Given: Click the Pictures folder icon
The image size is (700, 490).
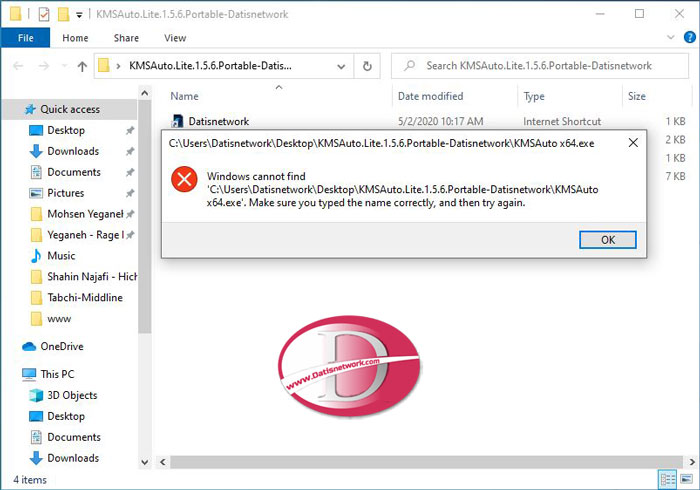Looking at the screenshot, I should tap(36, 193).
